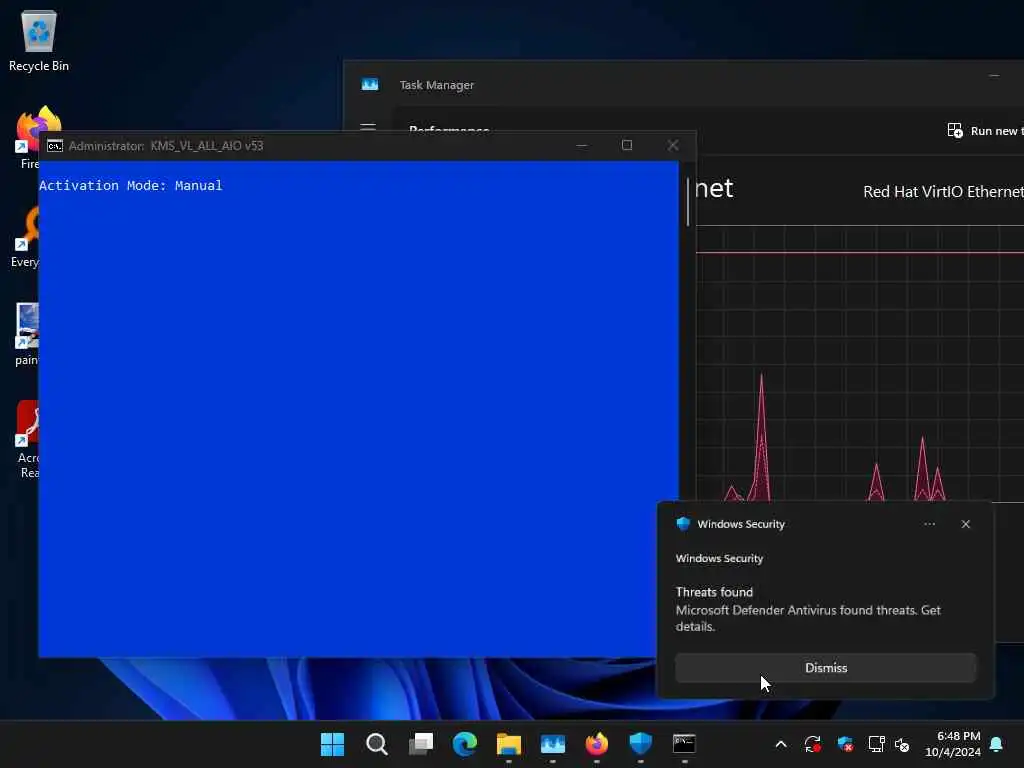Image resolution: width=1024 pixels, height=768 pixels.
Task: Click 'Red Hat VirtIO Ethernet' adapter label
Action: point(943,191)
